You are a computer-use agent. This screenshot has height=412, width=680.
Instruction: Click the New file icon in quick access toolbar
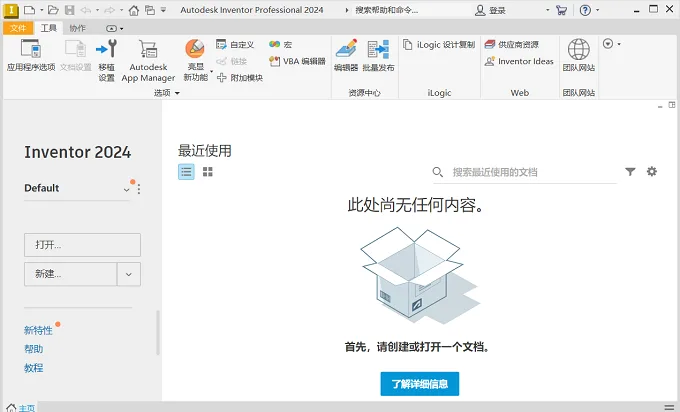tap(29, 10)
